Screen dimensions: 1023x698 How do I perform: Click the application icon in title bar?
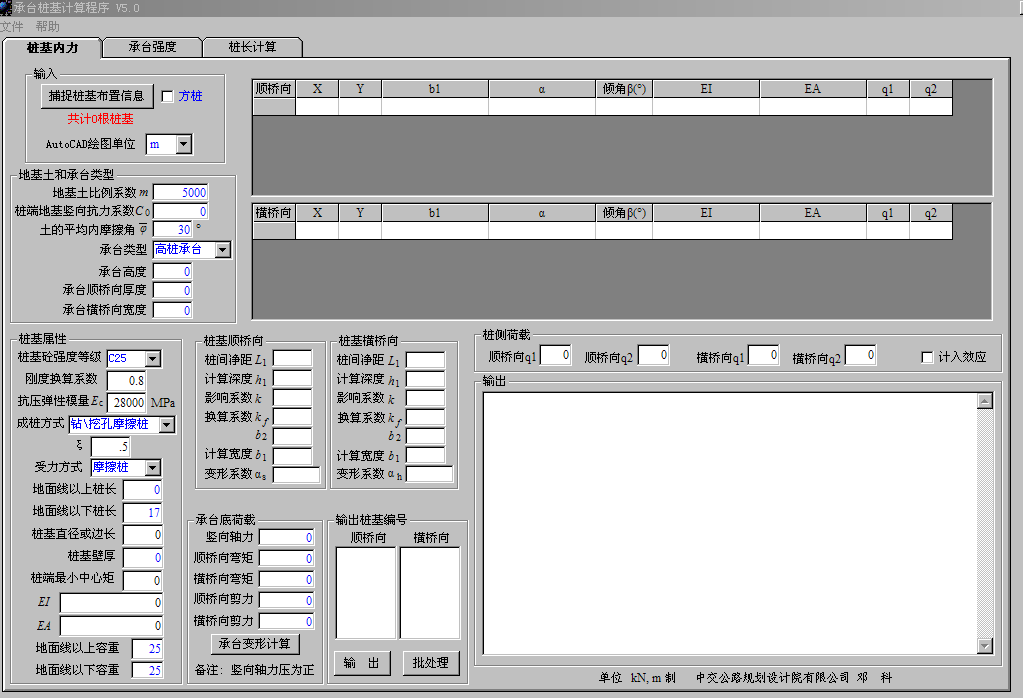click(x=6, y=8)
